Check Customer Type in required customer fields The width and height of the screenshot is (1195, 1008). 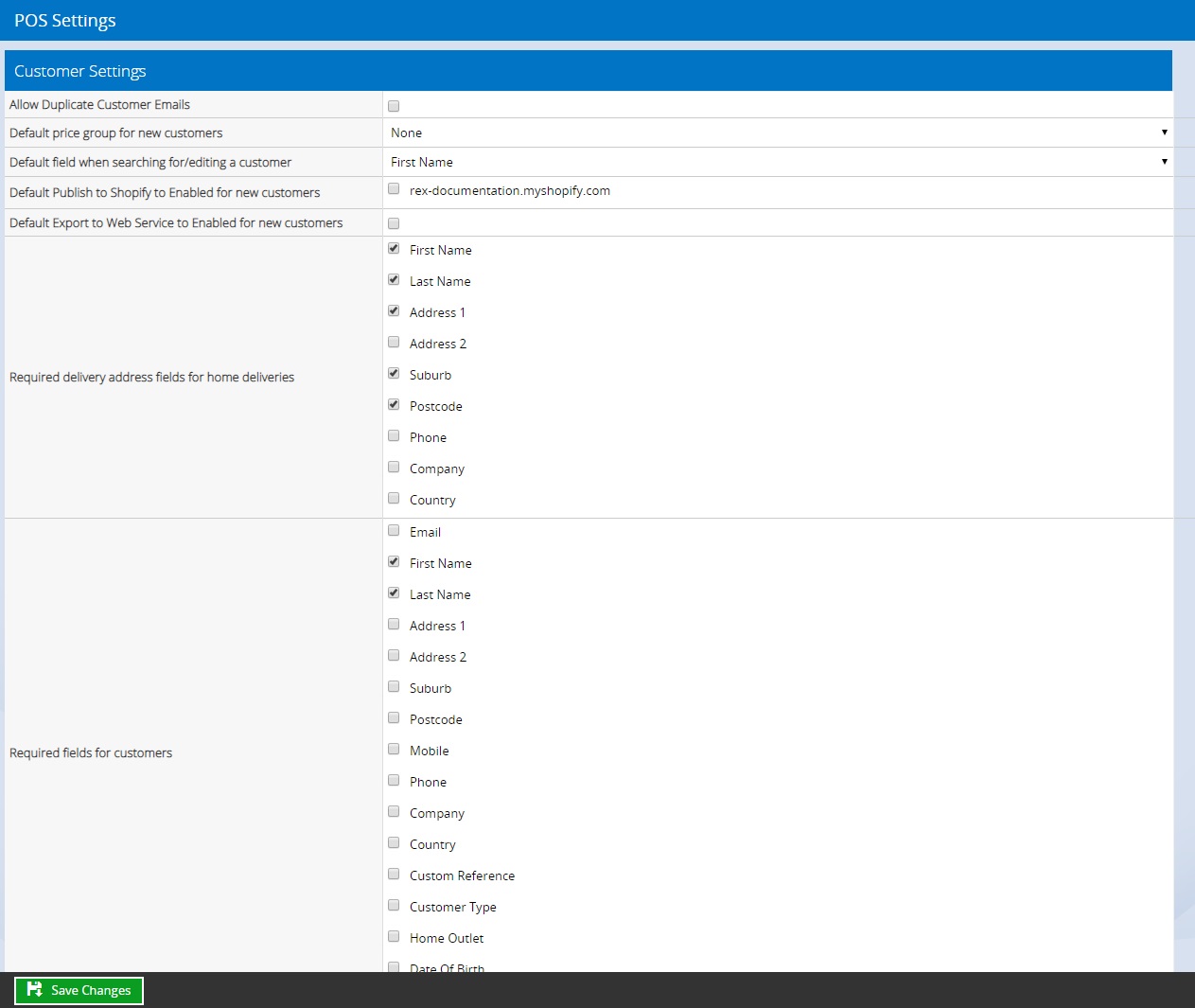click(x=394, y=906)
